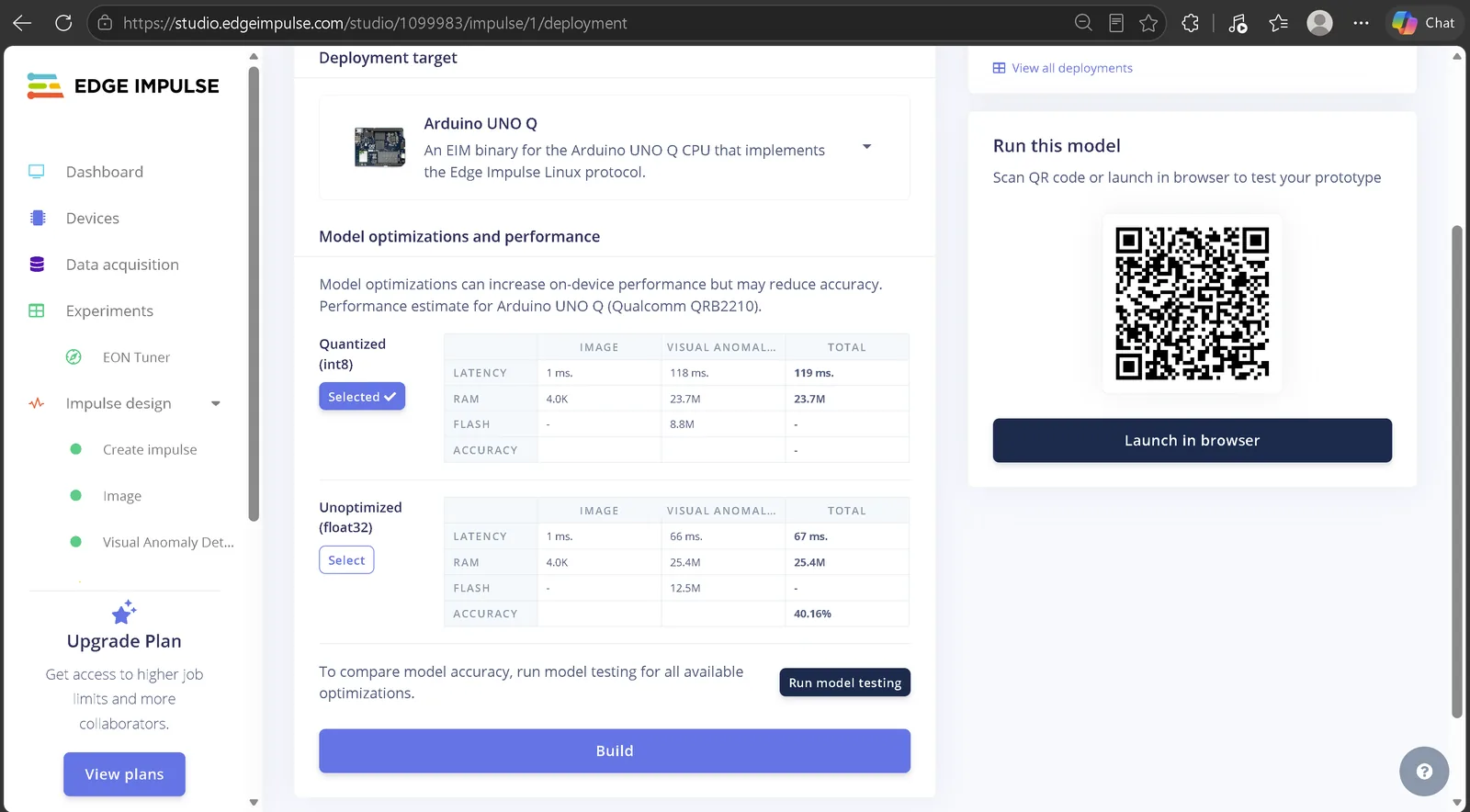Click the Build button
This screenshot has height=812, width=1470.
pos(615,750)
